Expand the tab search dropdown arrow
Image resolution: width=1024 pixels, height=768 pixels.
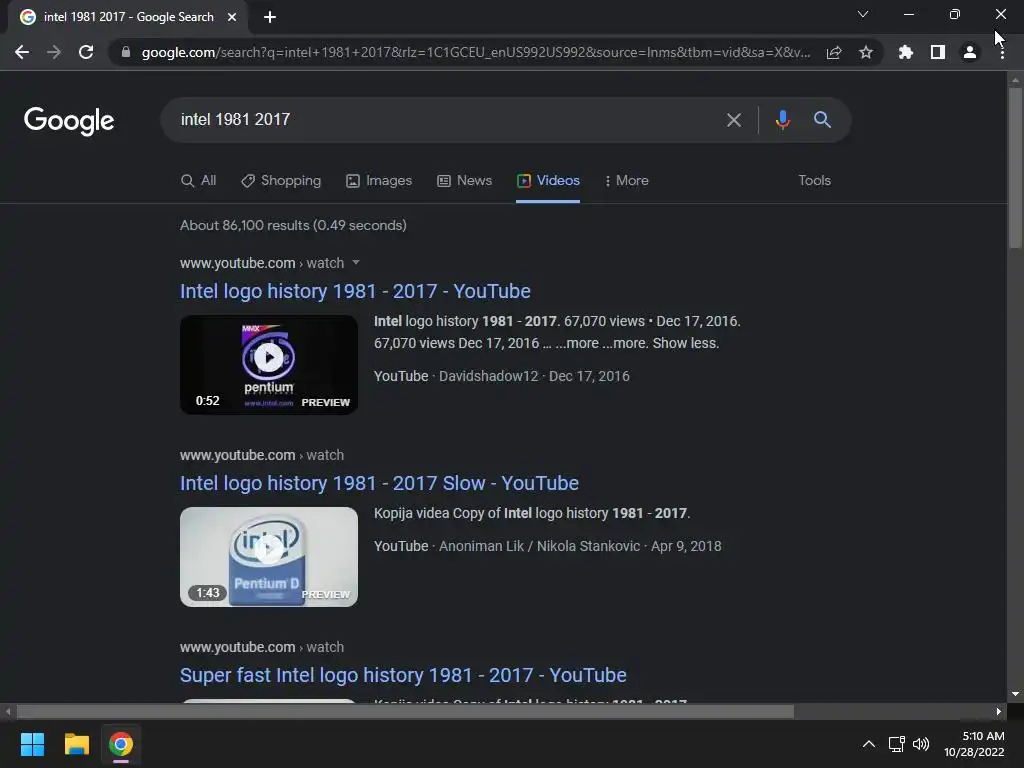coord(863,14)
